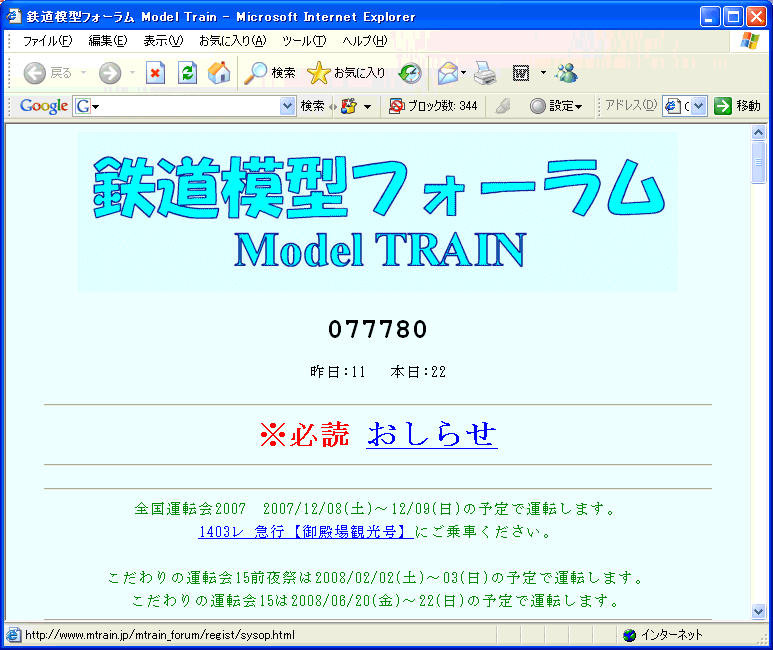
Task: Click IE icon in title bar
Action: 13,16
